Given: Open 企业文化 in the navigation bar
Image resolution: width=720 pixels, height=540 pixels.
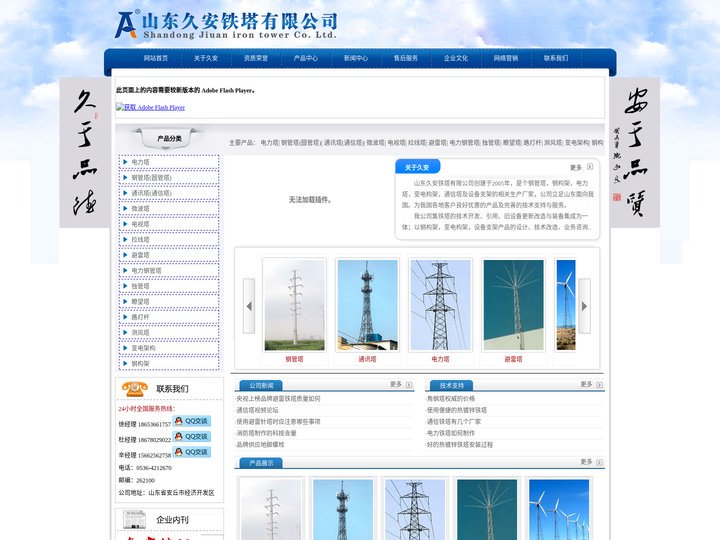Looking at the screenshot, I should [456, 58].
